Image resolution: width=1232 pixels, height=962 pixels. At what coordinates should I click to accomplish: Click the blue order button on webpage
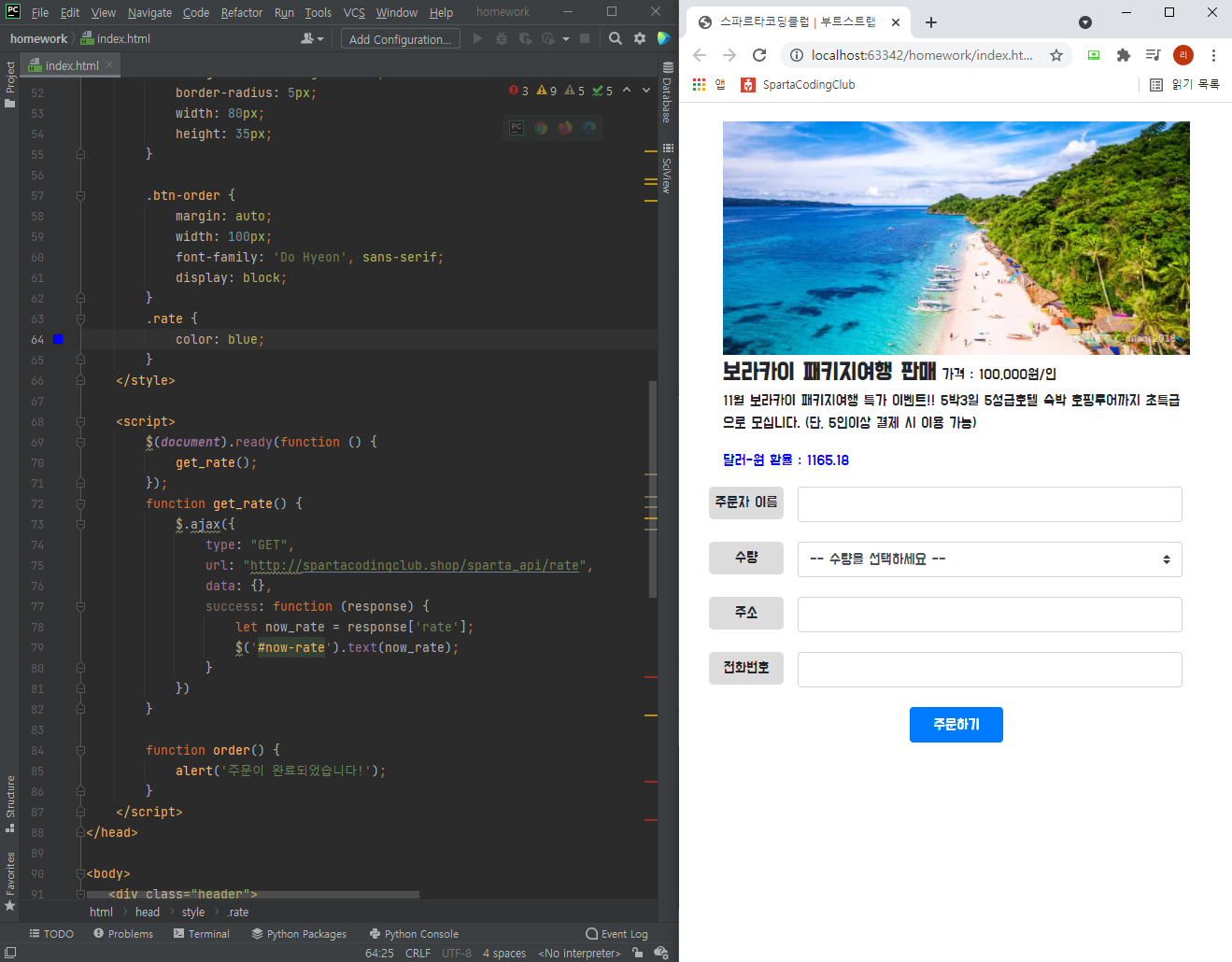tap(956, 725)
